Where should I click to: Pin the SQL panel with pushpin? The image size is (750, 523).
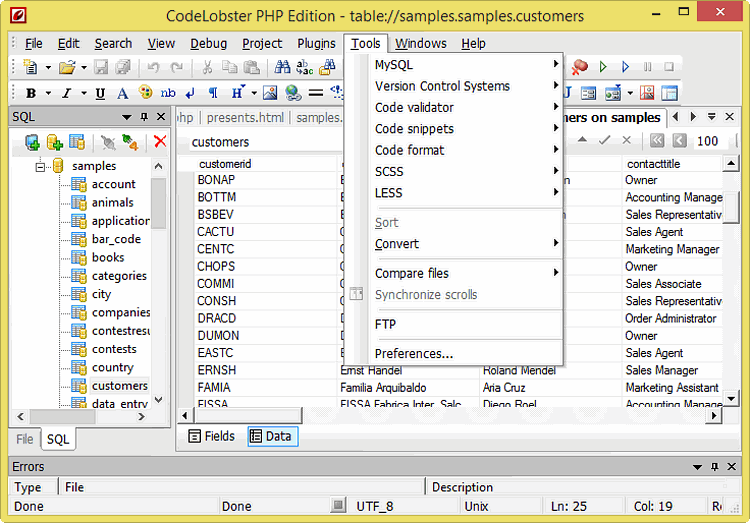(144, 117)
